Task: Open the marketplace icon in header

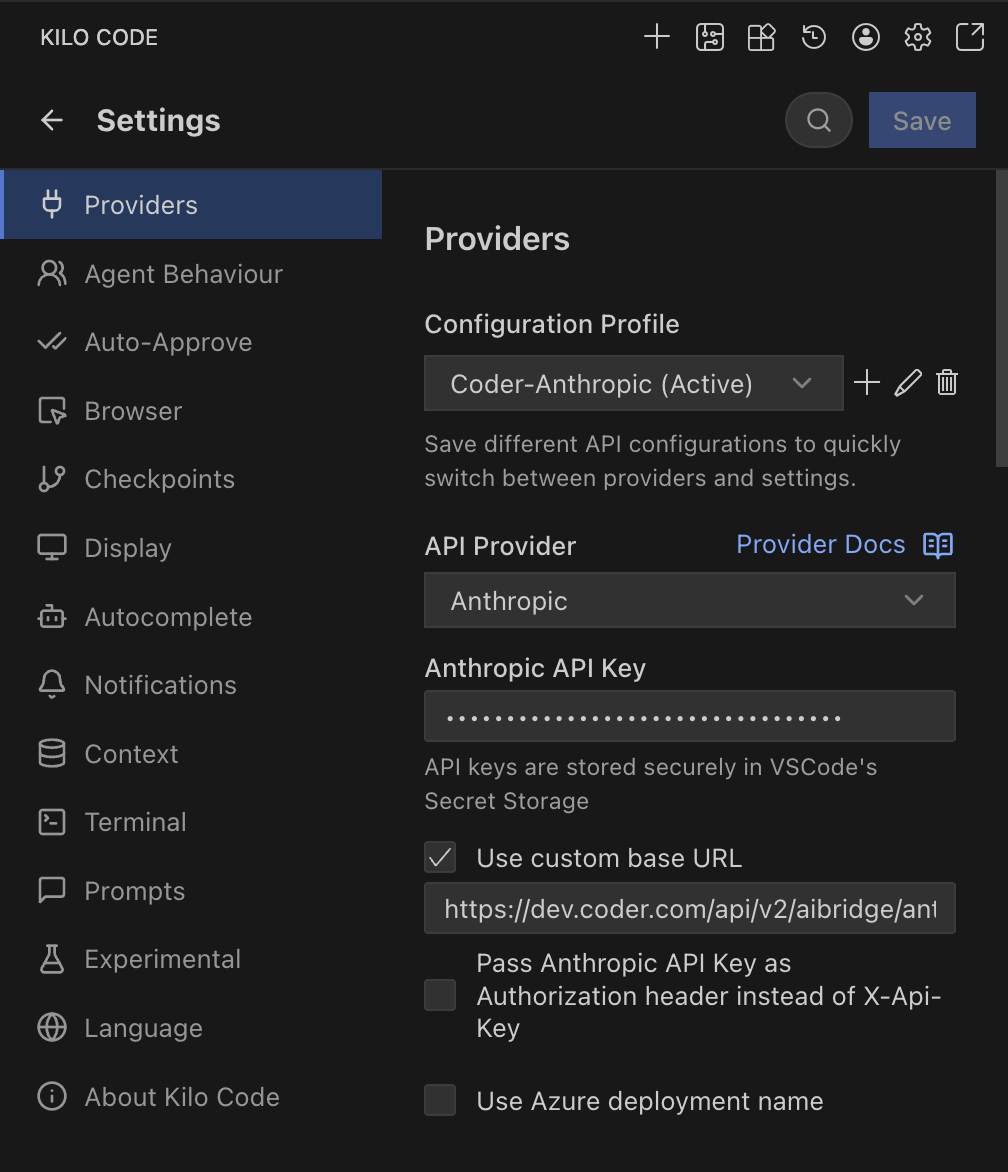Action: pos(761,37)
